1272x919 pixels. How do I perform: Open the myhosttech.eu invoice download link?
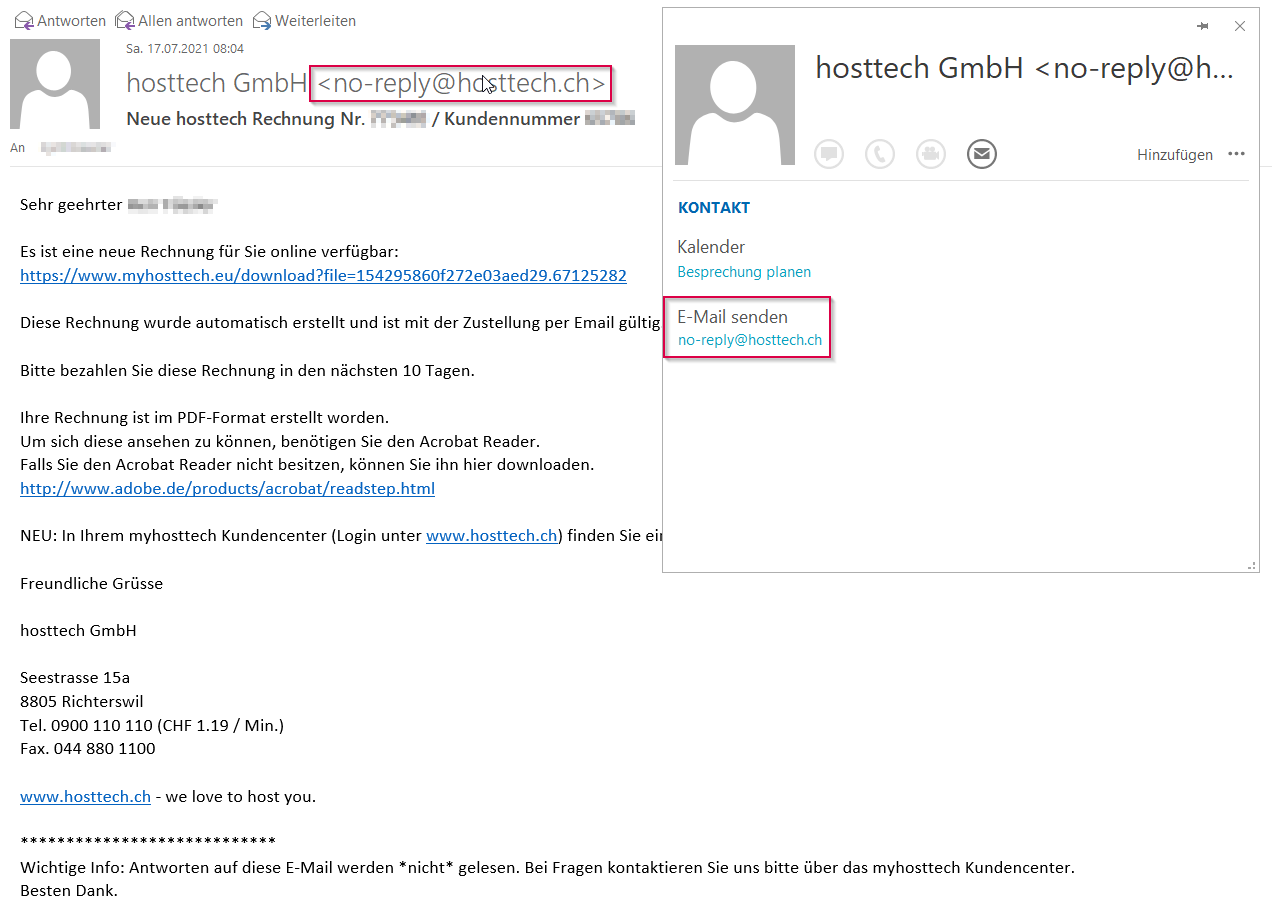tap(323, 276)
